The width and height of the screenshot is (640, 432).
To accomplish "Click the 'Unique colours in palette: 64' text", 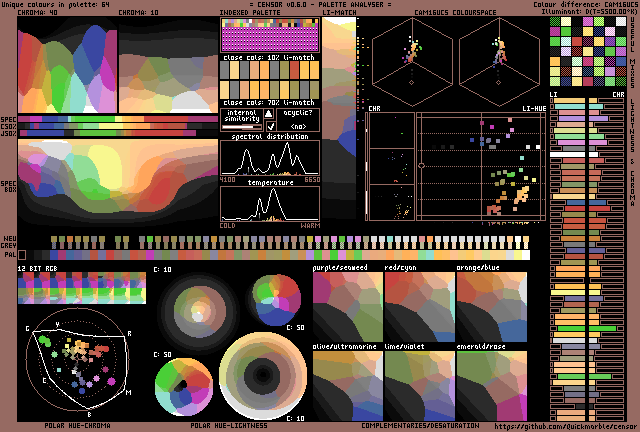I will (56, 4).
